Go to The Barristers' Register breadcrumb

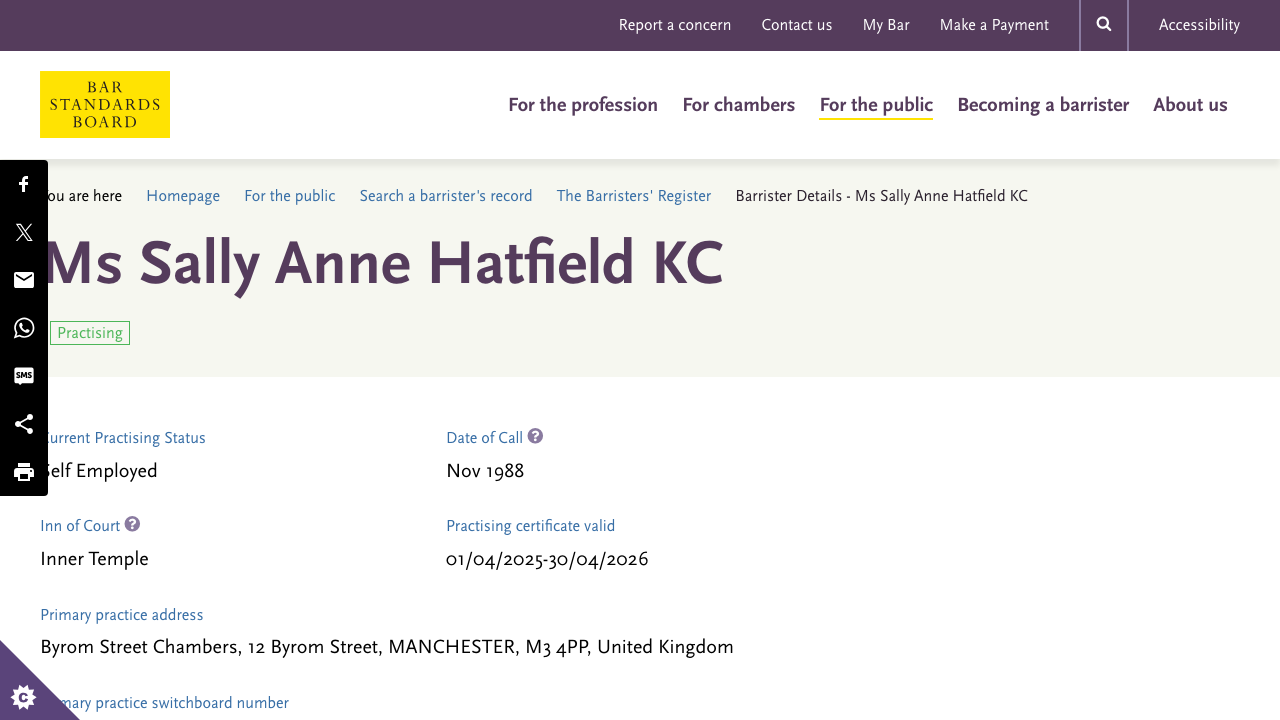[634, 196]
